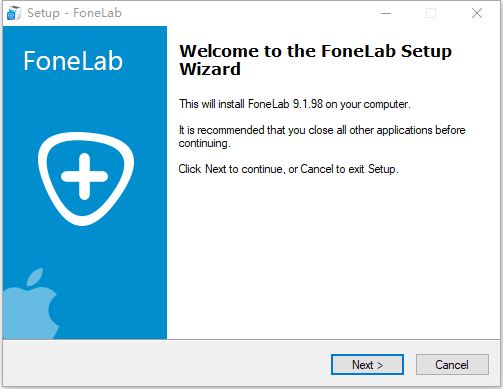Click the plus sign inside the shield
The width and height of the screenshot is (503, 389).
[85, 176]
